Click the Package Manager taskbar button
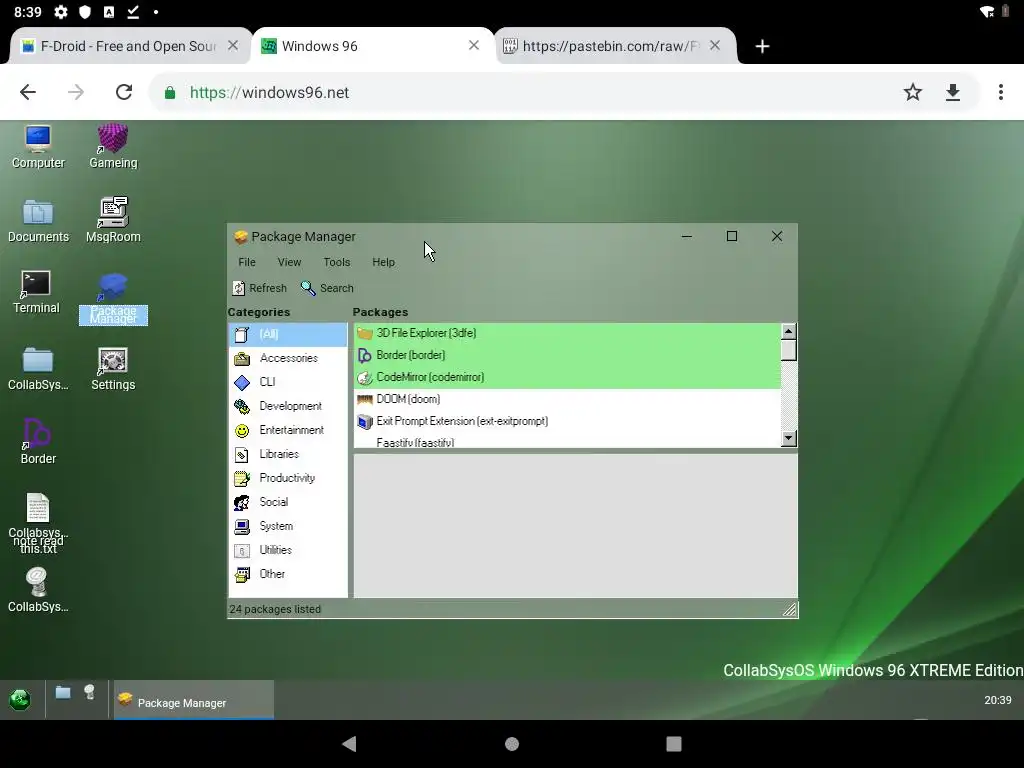This screenshot has height=768, width=1024. click(194, 700)
